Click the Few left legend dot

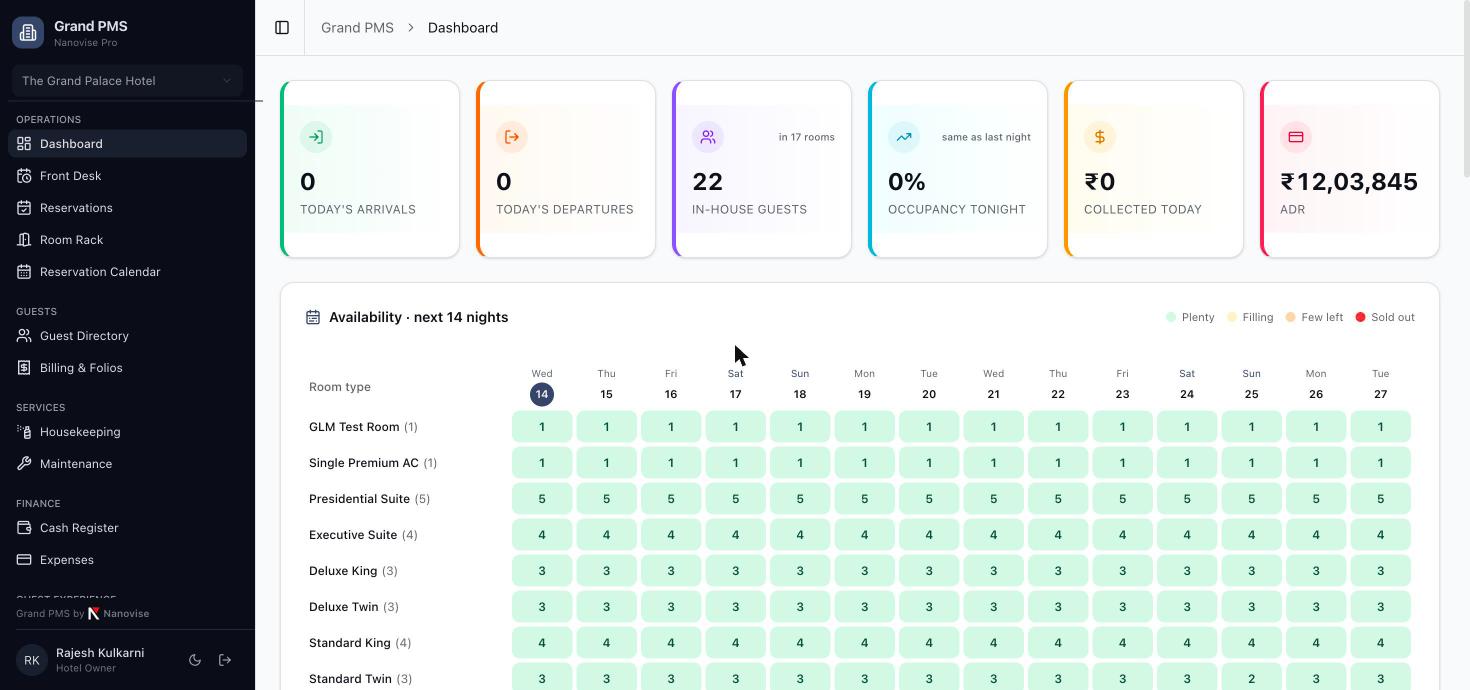(x=1290, y=317)
